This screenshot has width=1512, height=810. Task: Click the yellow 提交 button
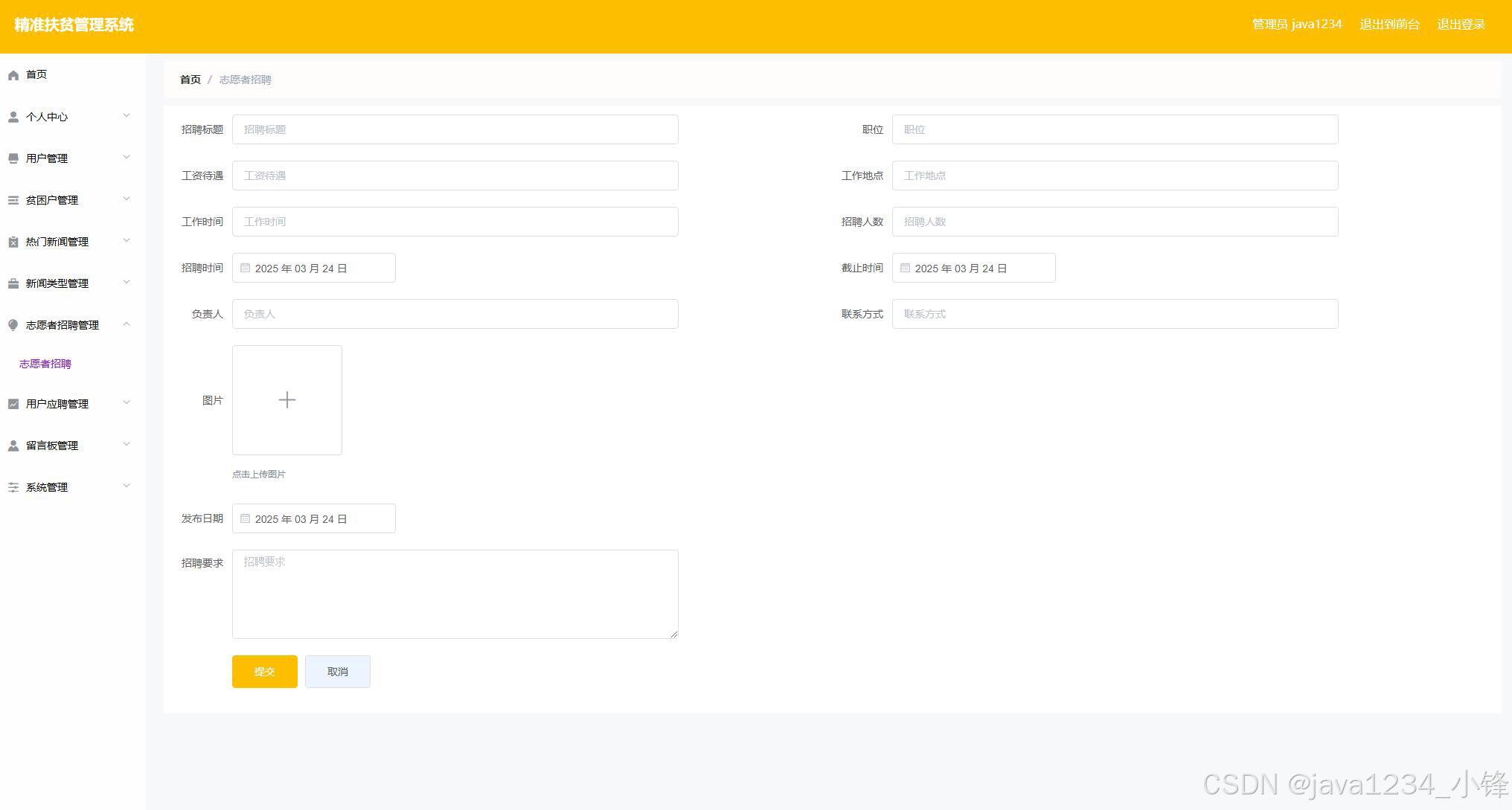[x=264, y=672]
